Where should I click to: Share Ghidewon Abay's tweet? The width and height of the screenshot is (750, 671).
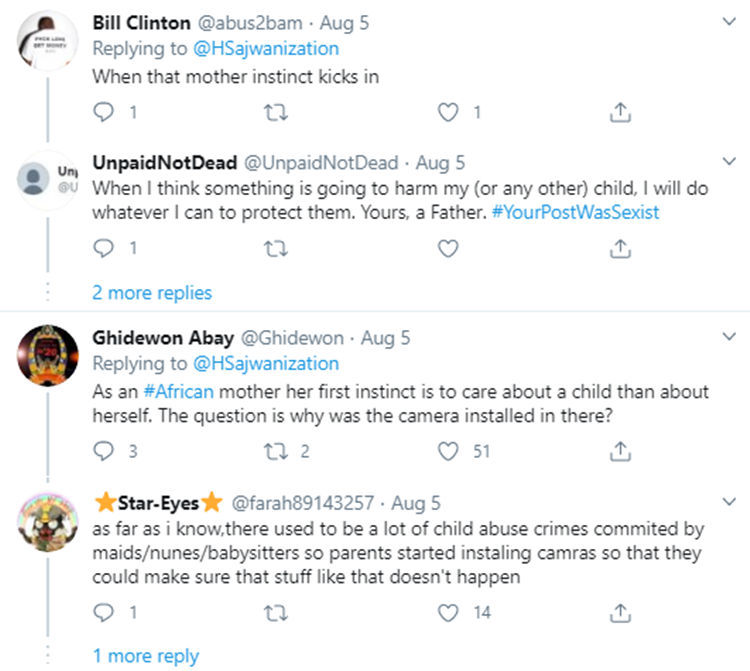620,451
